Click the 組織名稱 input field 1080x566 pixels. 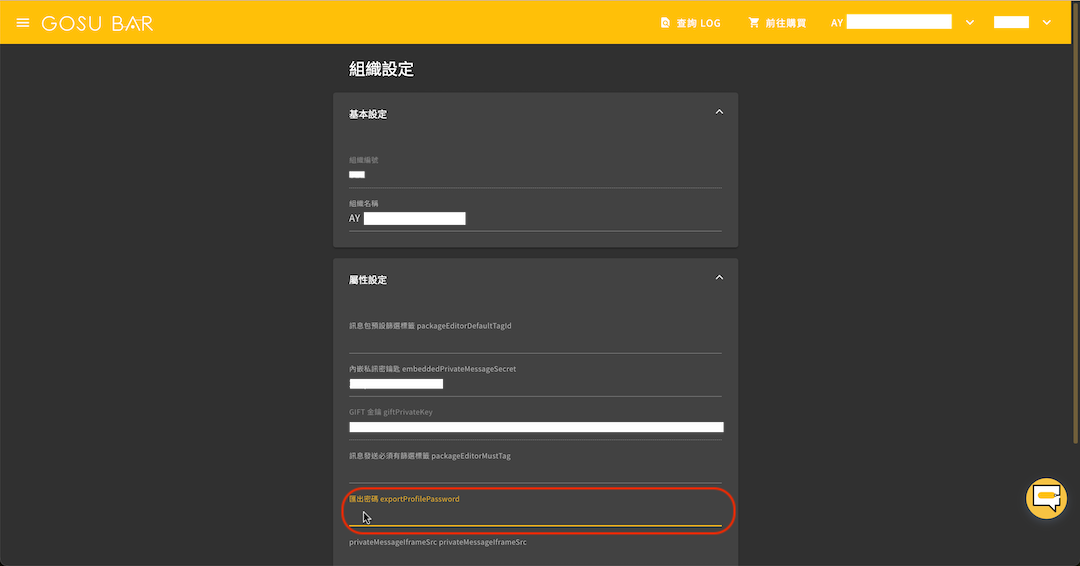click(535, 218)
